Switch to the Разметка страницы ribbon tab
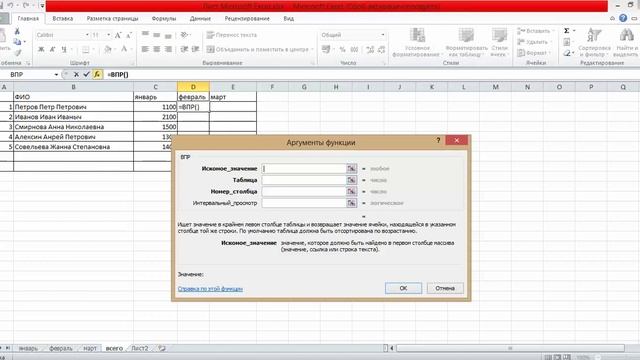The height and width of the screenshot is (360, 640). [112, 19]
